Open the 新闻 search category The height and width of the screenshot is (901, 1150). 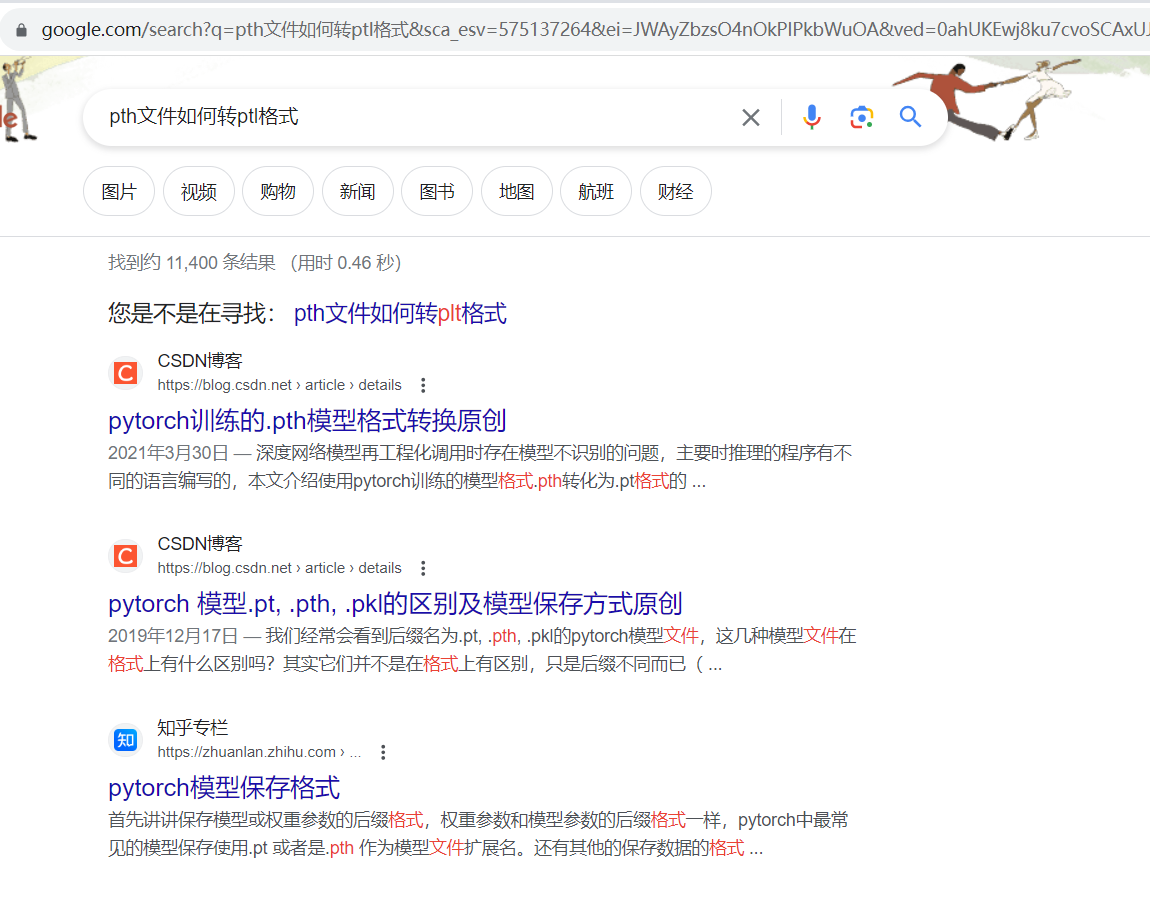[357, 191]
